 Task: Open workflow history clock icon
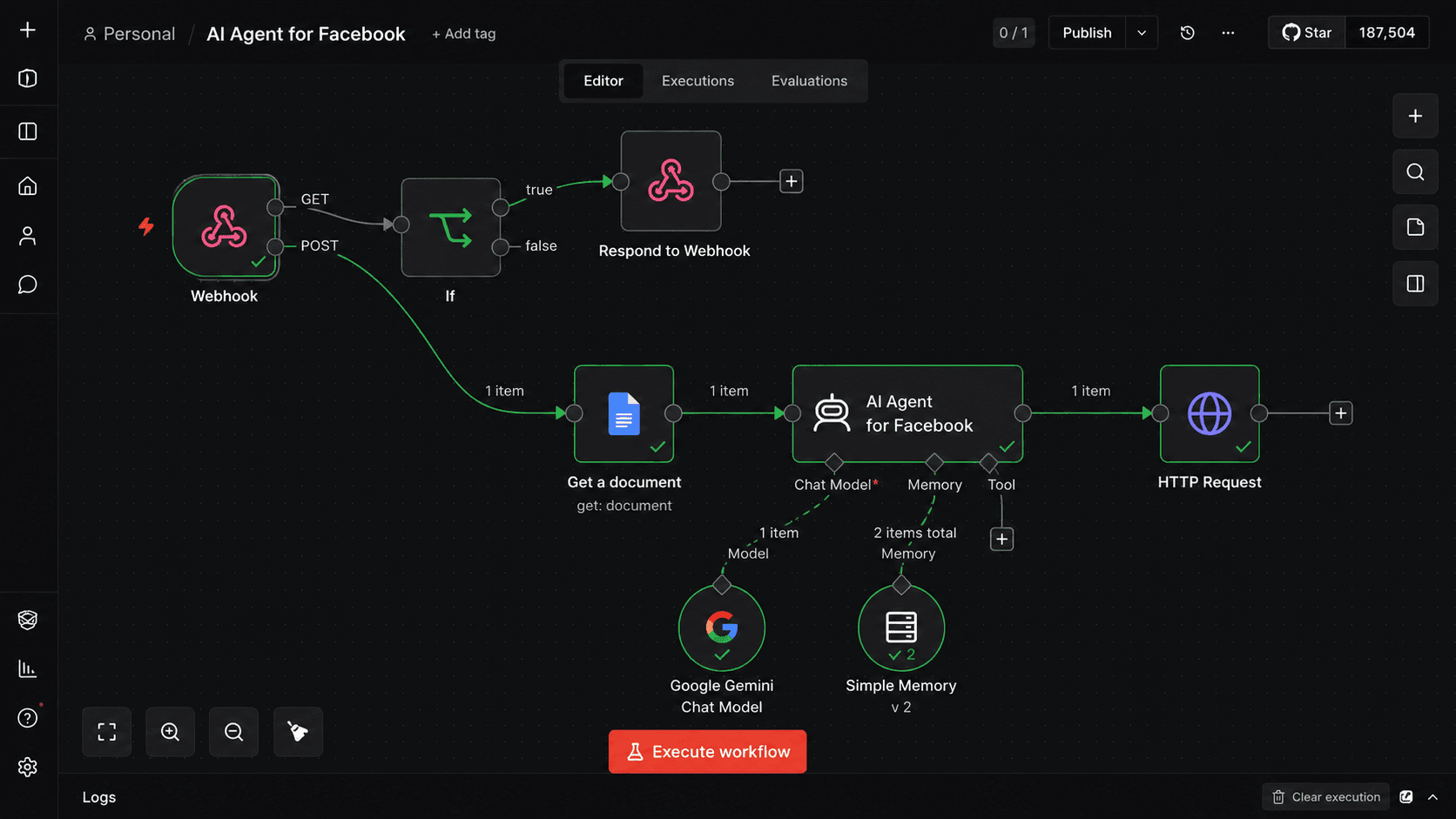1187,33
